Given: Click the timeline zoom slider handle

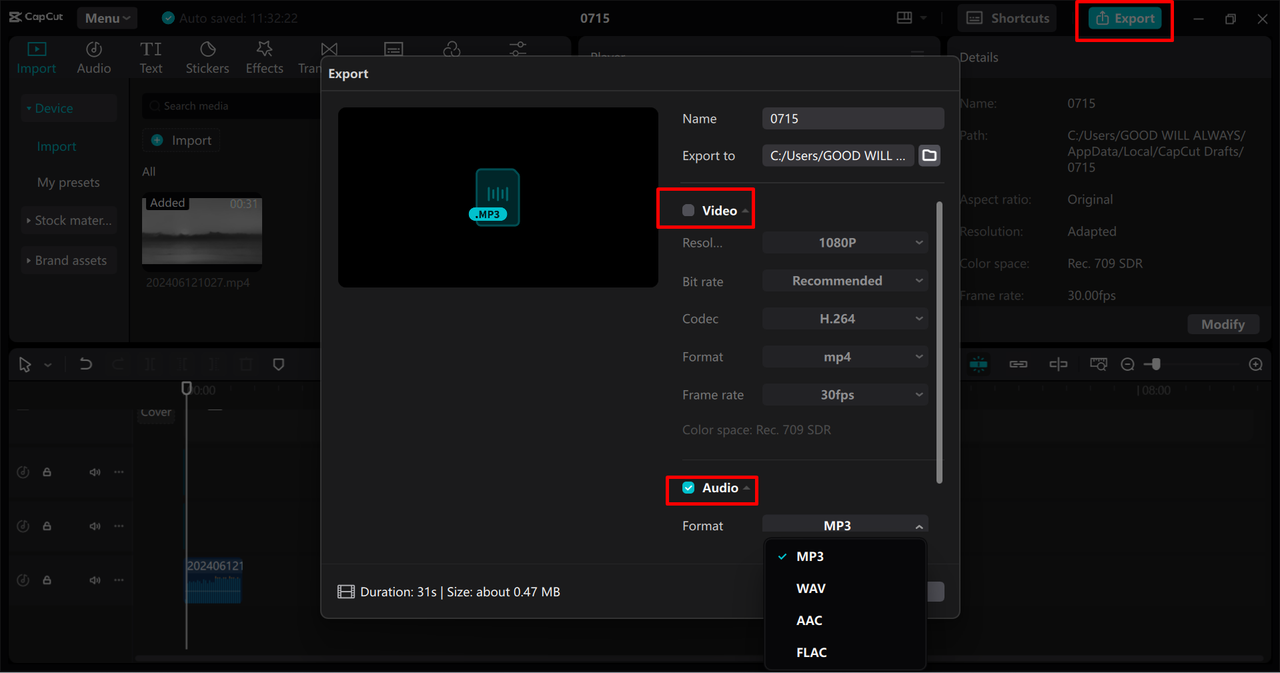Looking at the screenshot, I should click(1156, 365).
